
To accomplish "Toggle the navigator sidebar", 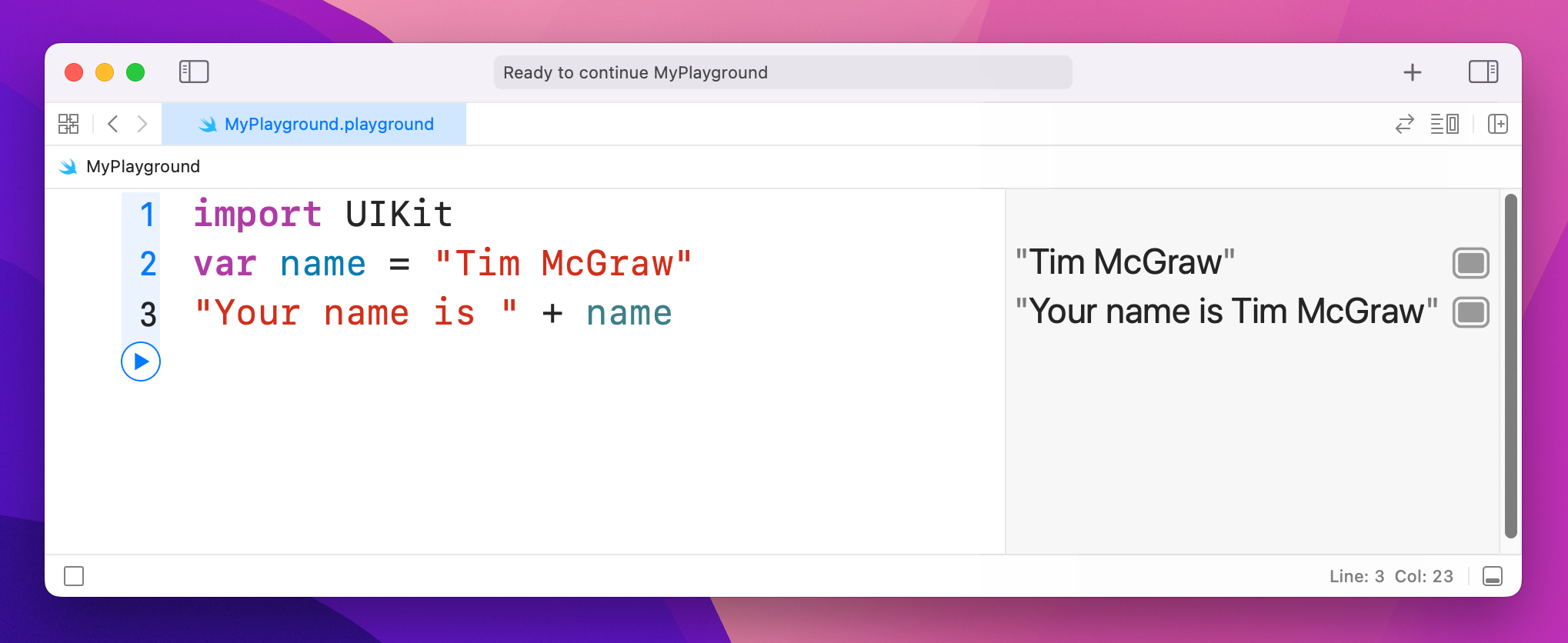I will coord(194,72).
